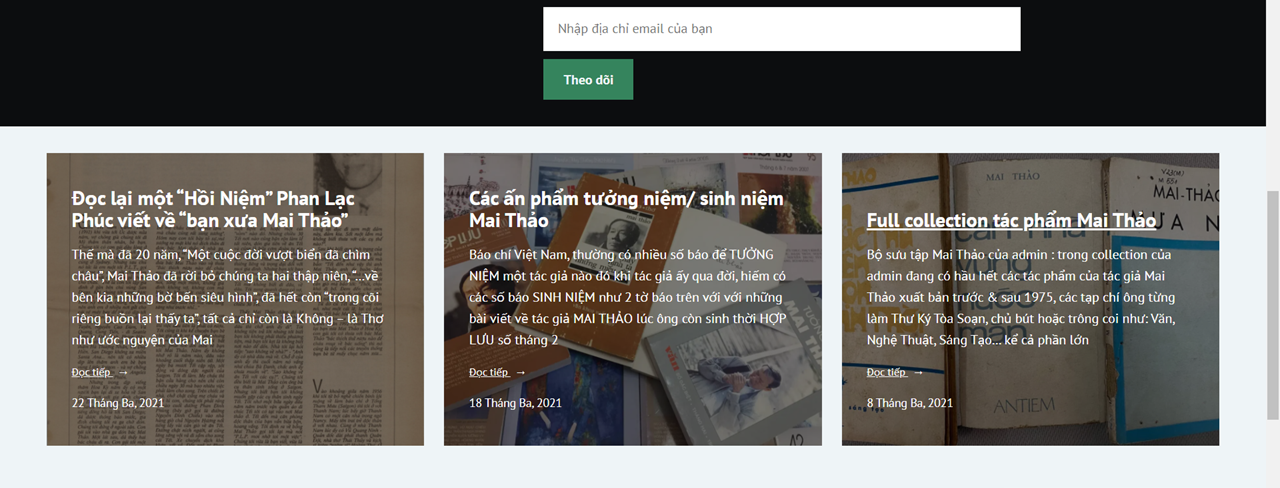This screenshot has height=488, width=1280.
Task: Click Đọc tiếp under the tưởng niệm article
Action: (x=489, y=372)
